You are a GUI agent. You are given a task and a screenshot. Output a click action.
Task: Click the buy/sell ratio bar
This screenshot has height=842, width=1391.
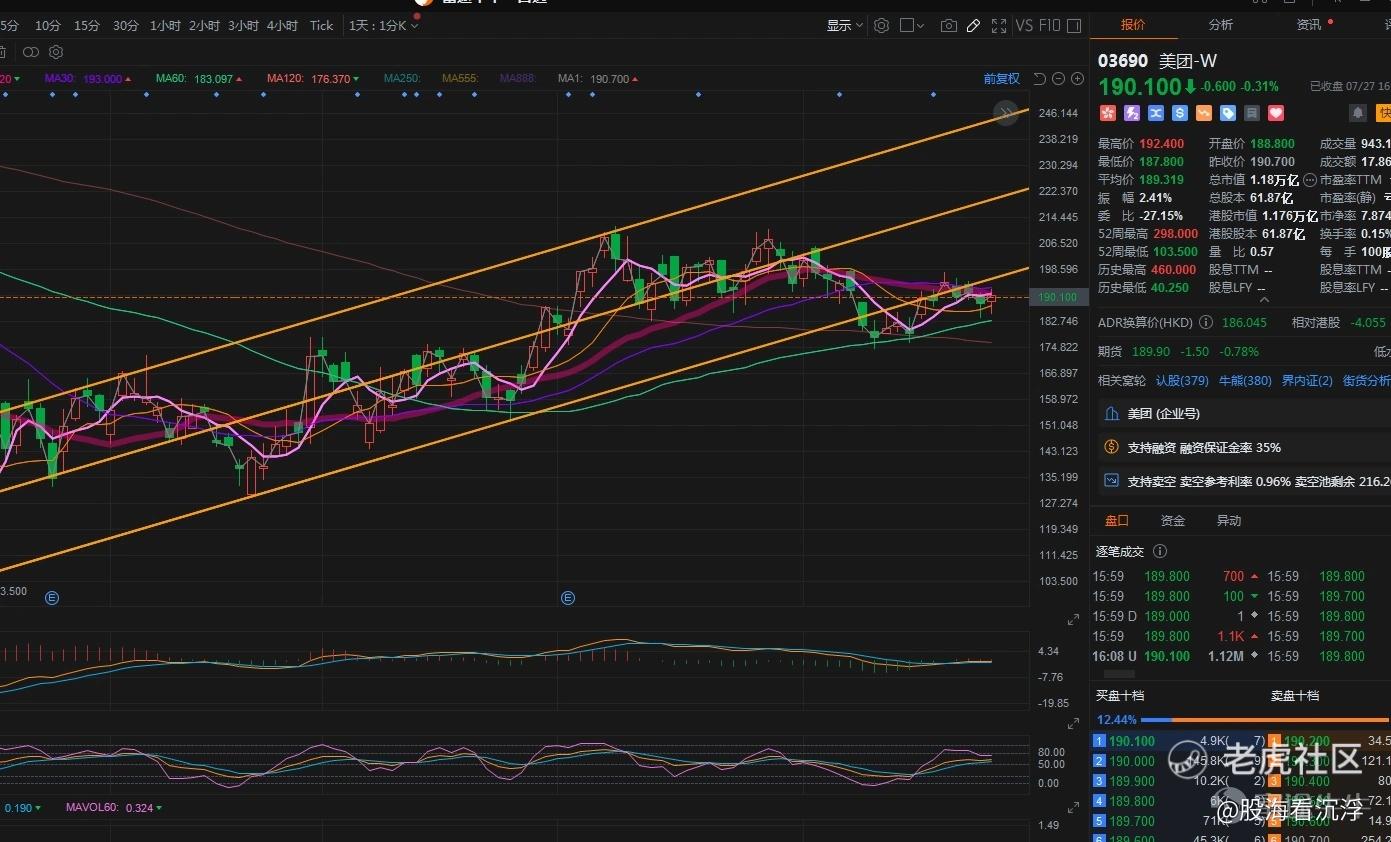(x=1264, y=719)
